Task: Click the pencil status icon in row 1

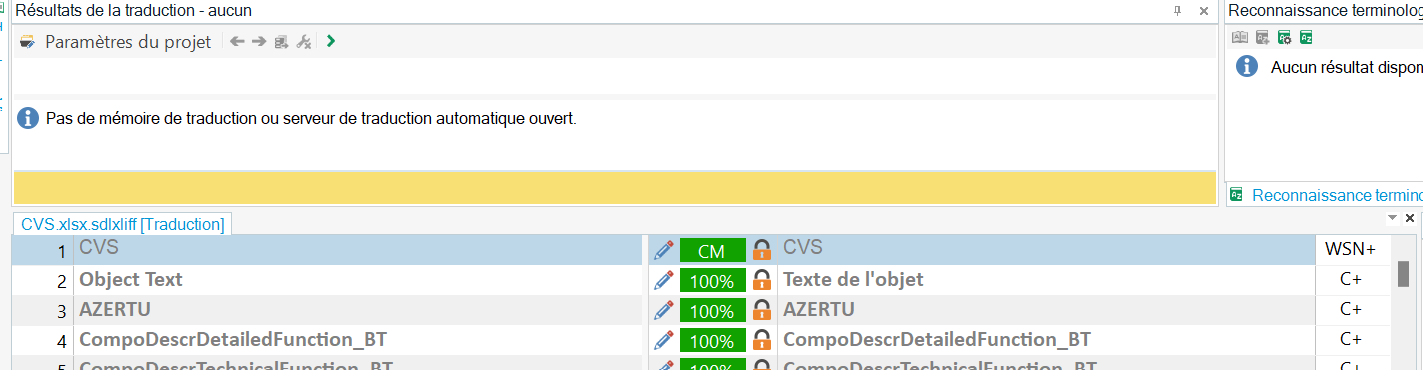Action: [x=662, y=251]
